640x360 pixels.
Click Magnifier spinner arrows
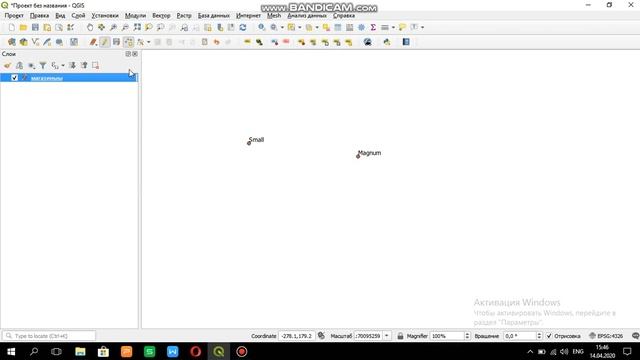(x=467, y=336)
